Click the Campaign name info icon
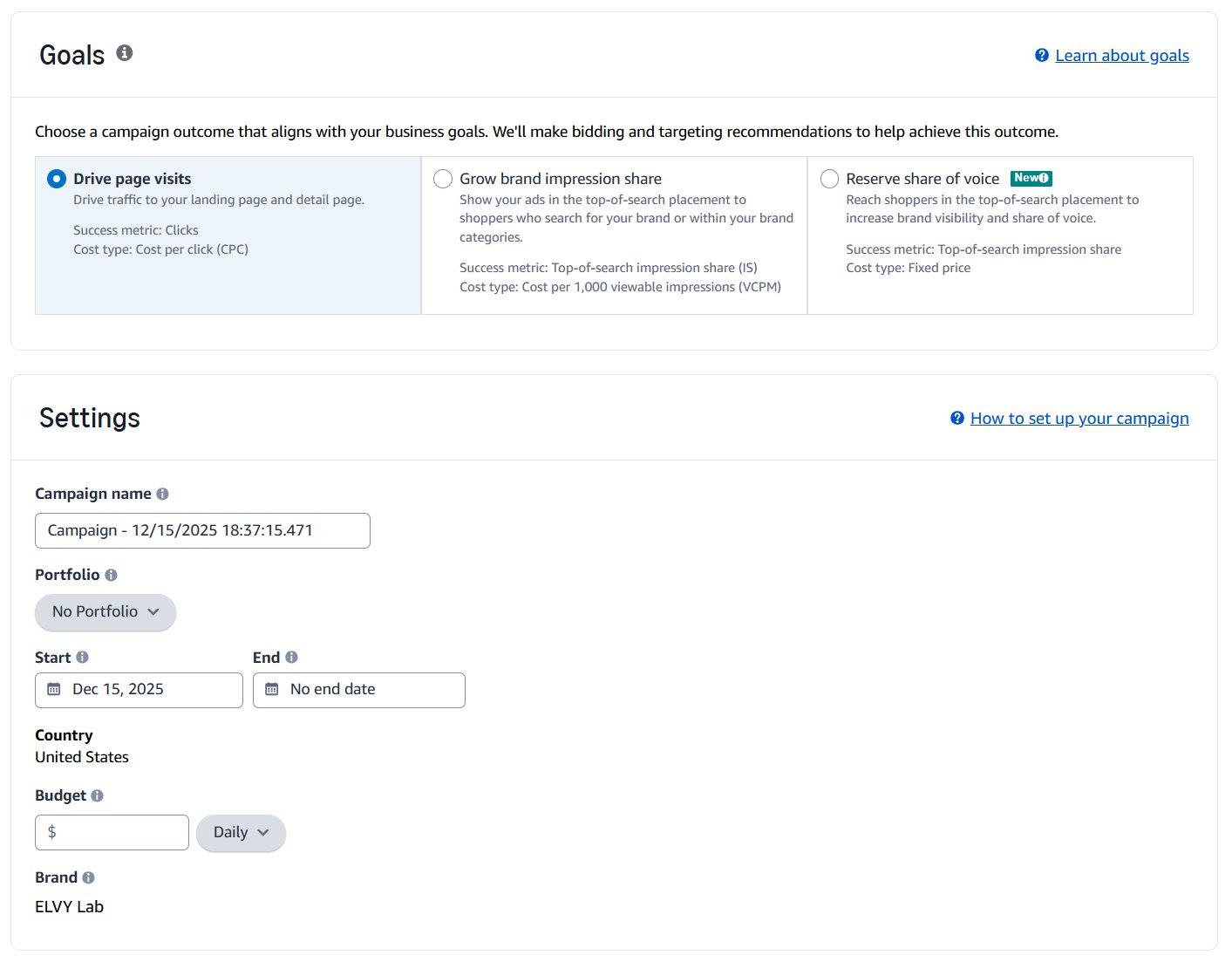Image resolution: width=1232 pixels, height=962 pixels. tap(163, 494)
